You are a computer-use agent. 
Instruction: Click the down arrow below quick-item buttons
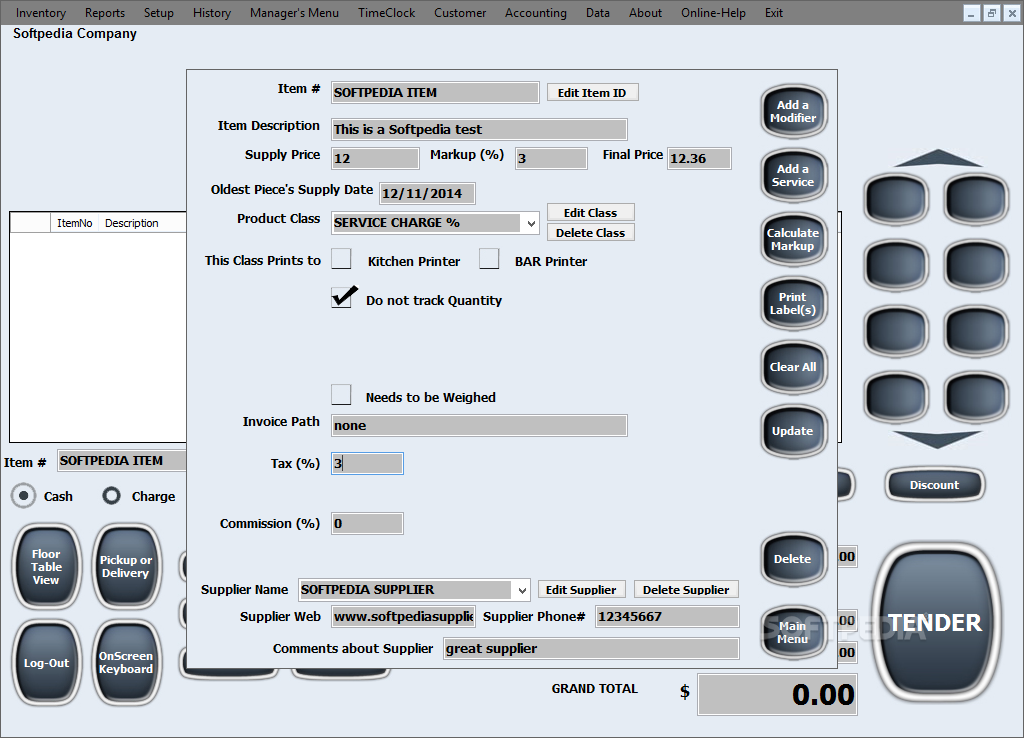tap(937, 439)
